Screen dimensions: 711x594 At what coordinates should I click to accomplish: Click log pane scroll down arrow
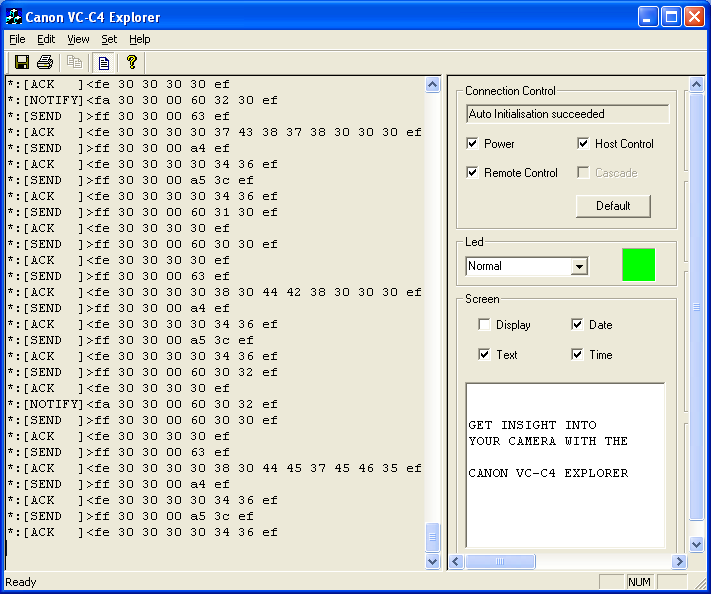[433, 561]
